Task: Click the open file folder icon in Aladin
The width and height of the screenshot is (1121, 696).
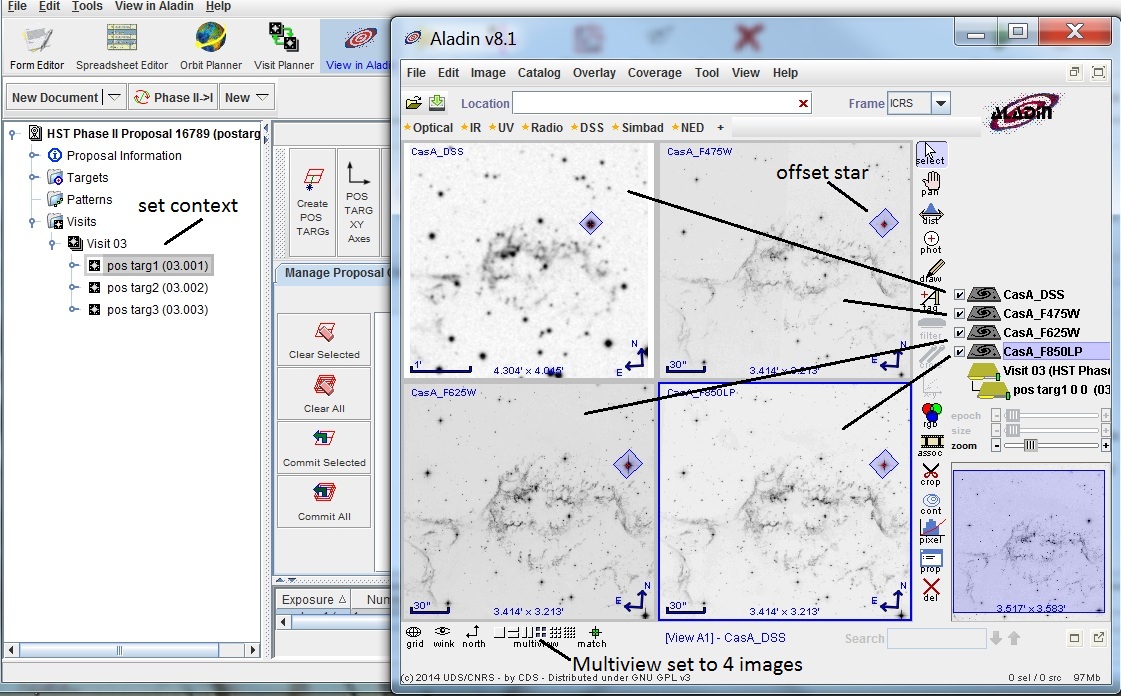Action: 413,103
